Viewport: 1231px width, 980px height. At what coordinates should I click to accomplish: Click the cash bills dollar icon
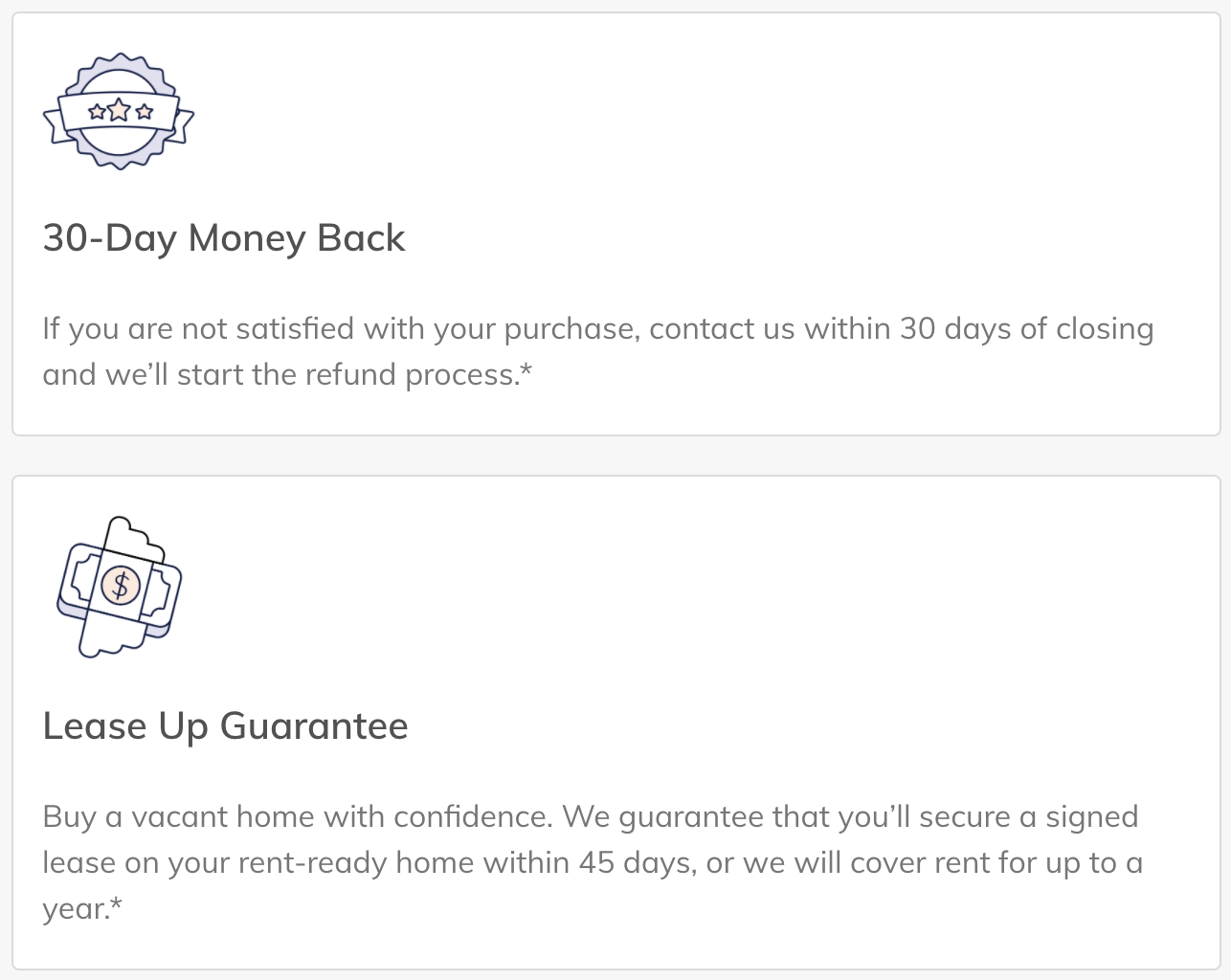(x=120, y=587)
